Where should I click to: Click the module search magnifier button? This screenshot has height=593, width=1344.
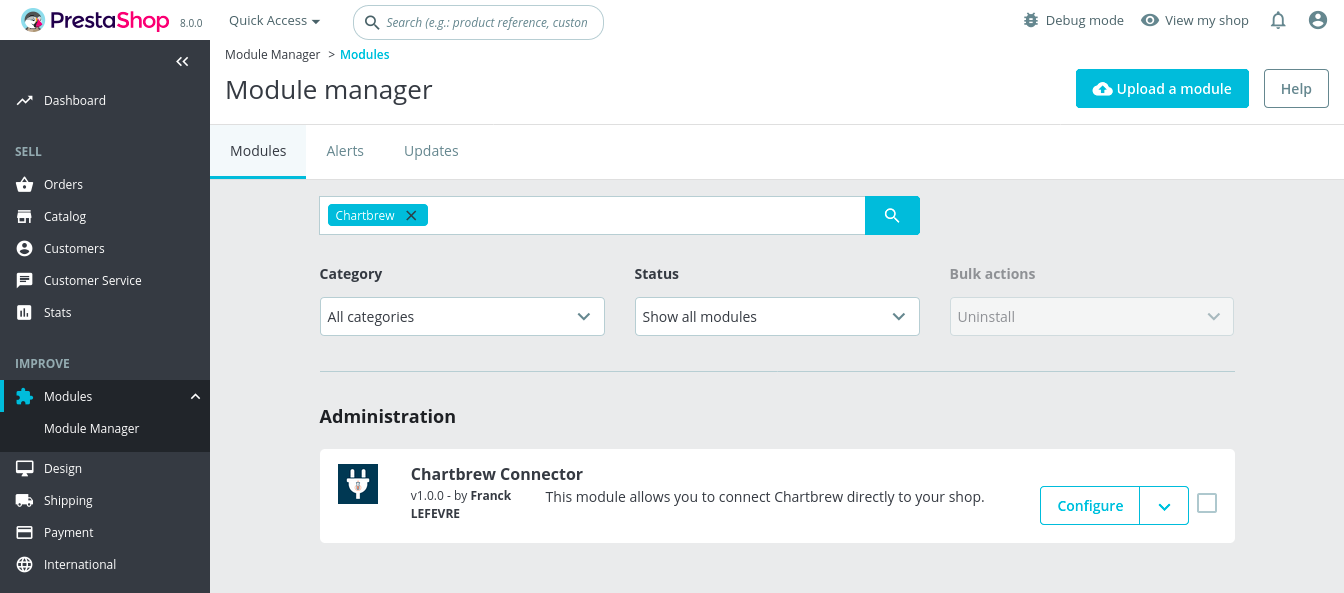pyautogui.click(x=892, y=216)
